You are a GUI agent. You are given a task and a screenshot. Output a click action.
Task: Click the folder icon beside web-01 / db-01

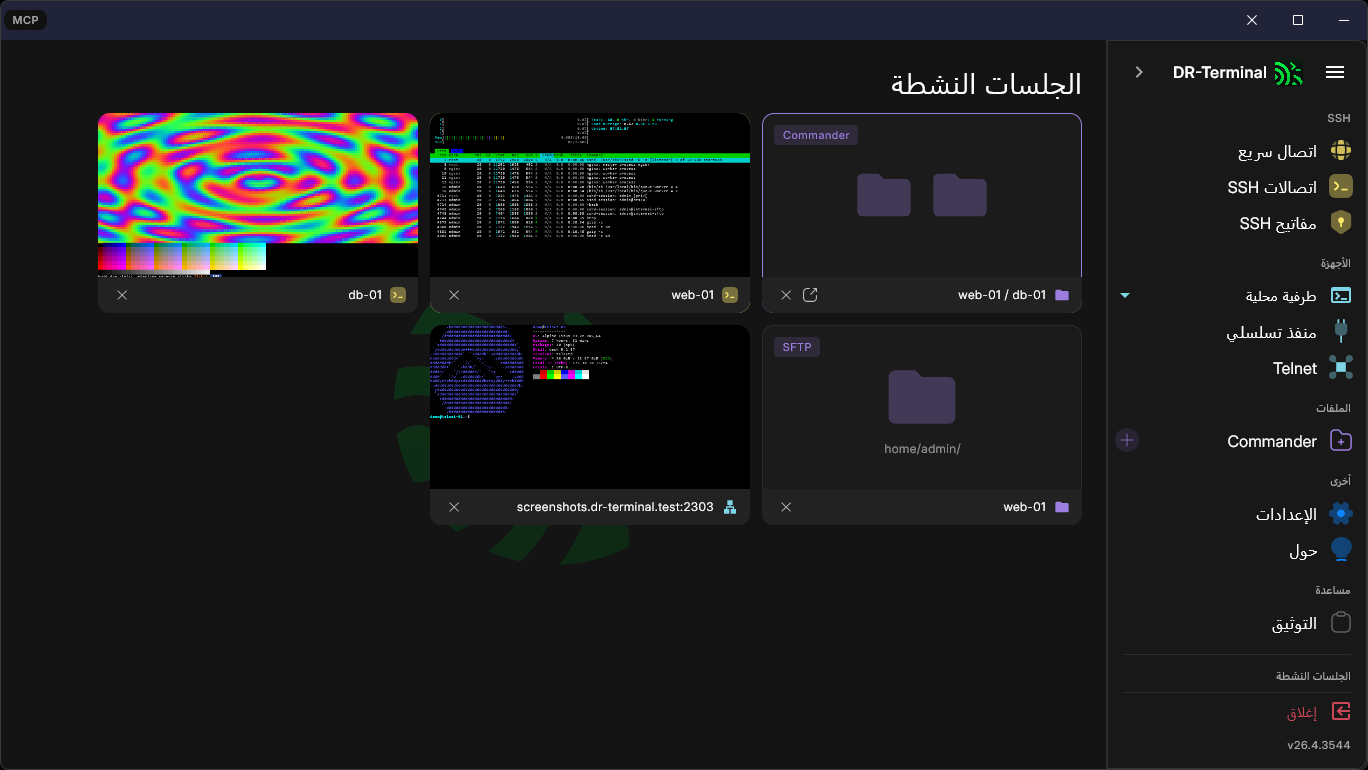tap(1062, 295)
